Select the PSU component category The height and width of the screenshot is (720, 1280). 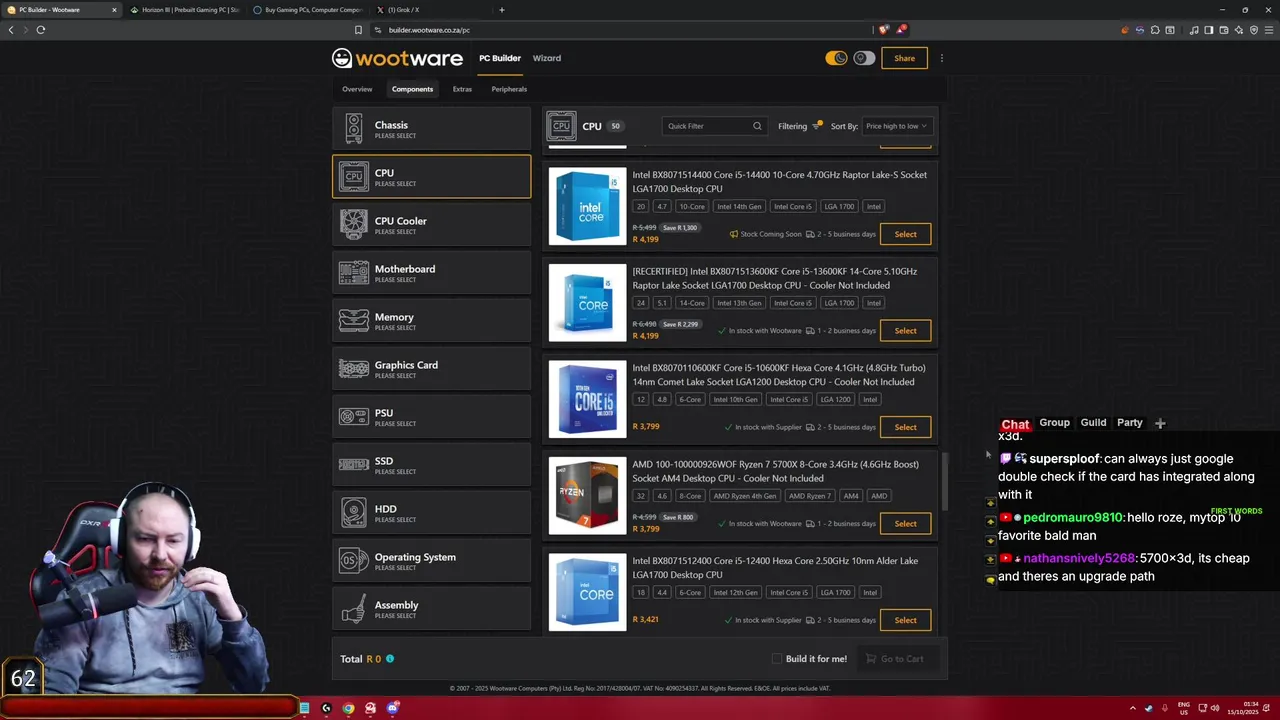431,417
